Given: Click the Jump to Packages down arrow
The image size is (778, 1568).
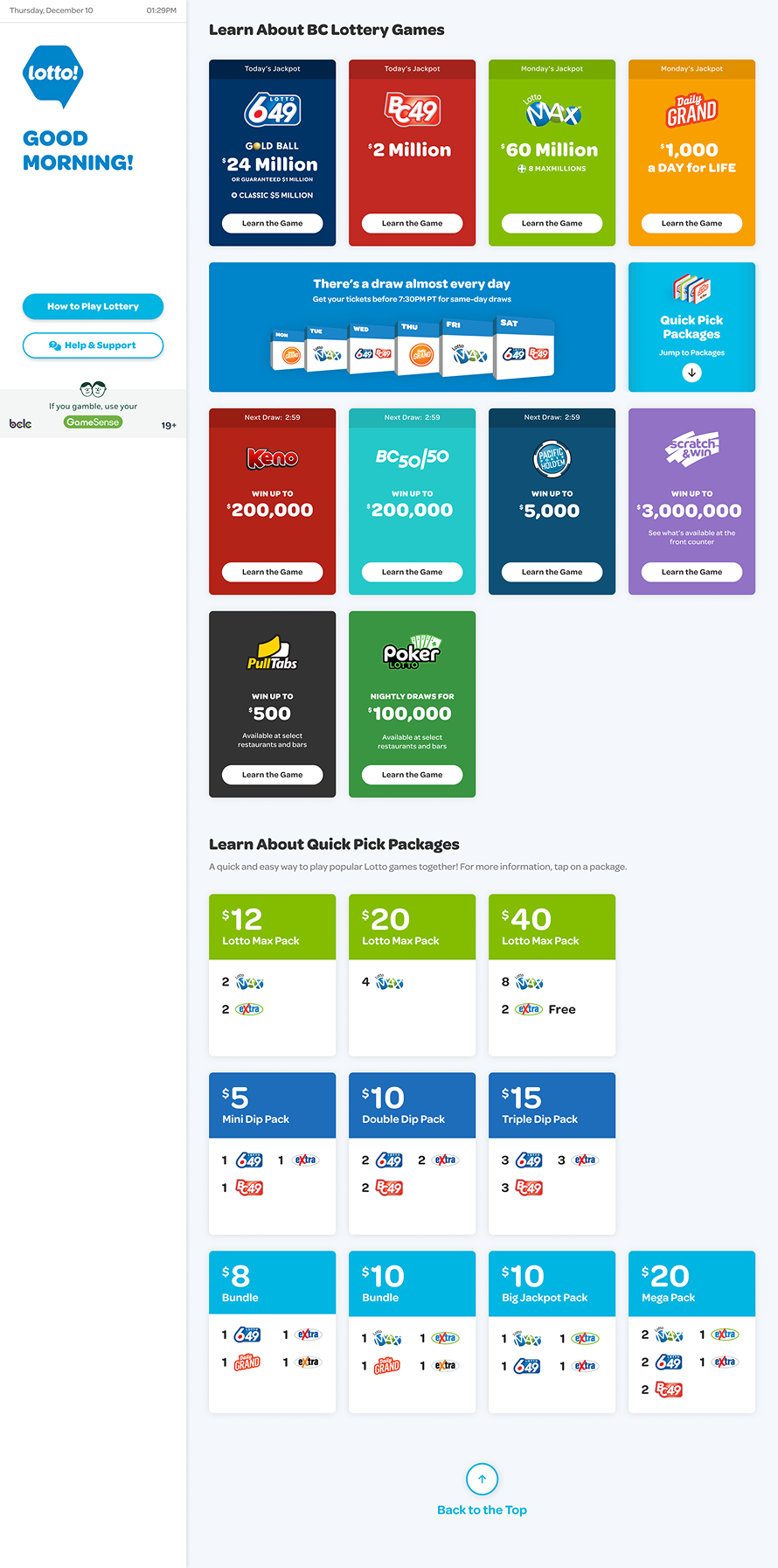Looking at the screenshot, I should pyautogui.click(x=691, y=373).
